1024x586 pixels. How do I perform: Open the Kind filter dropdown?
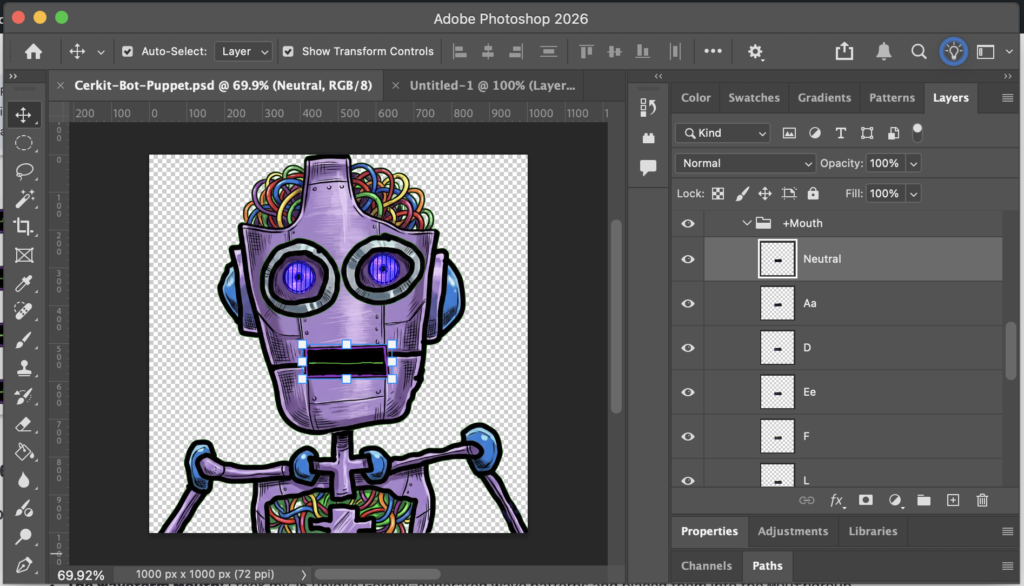click(722, 132)
